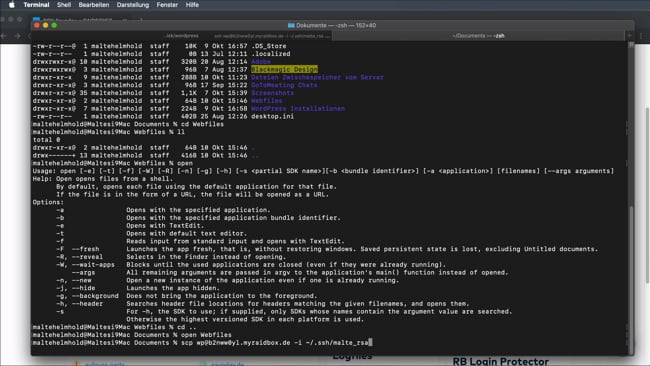
Task: Add a new terminal tab with plus button
Action: pos(629,36)
